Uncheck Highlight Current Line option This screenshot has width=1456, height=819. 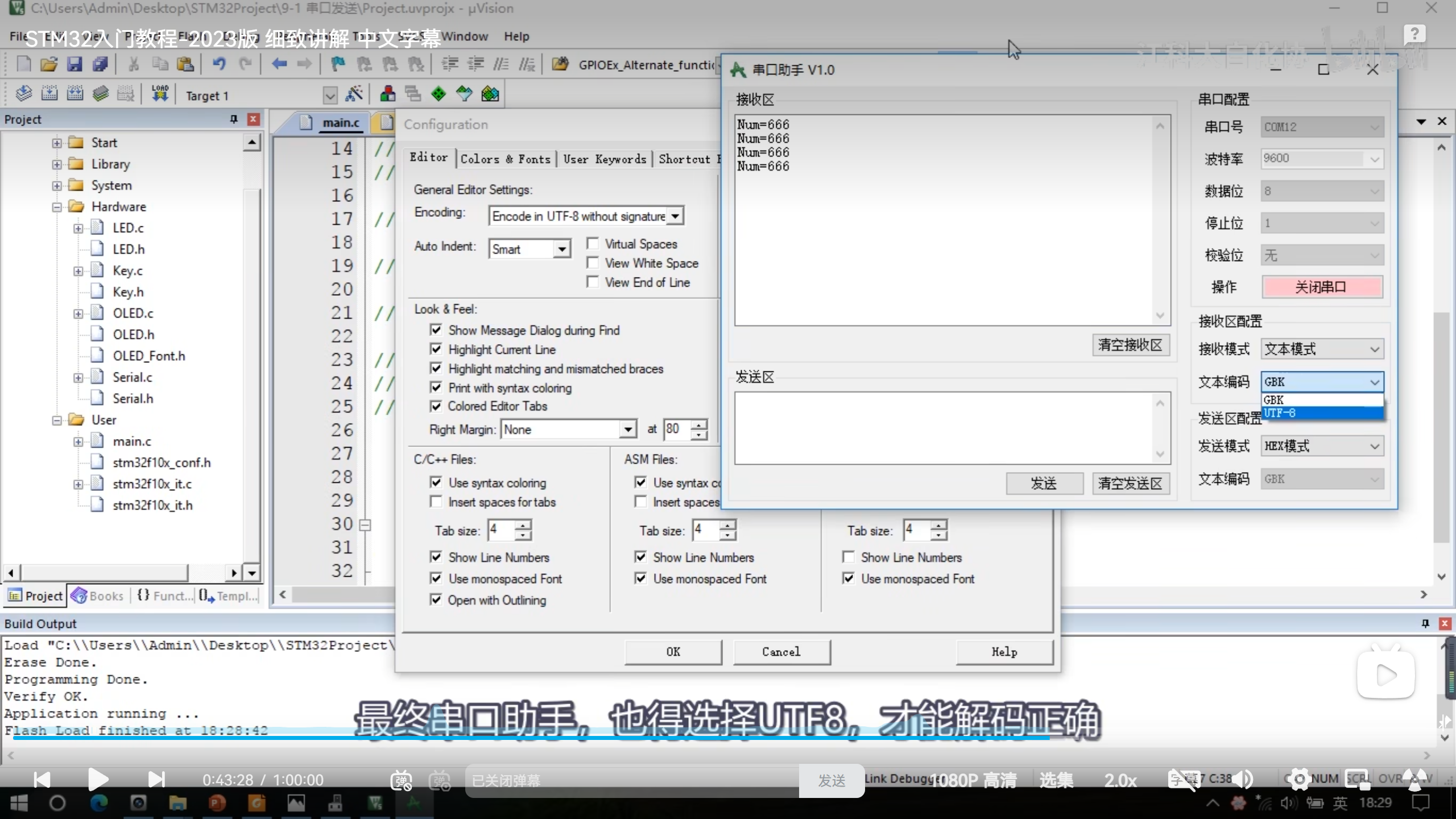[436, 349]
